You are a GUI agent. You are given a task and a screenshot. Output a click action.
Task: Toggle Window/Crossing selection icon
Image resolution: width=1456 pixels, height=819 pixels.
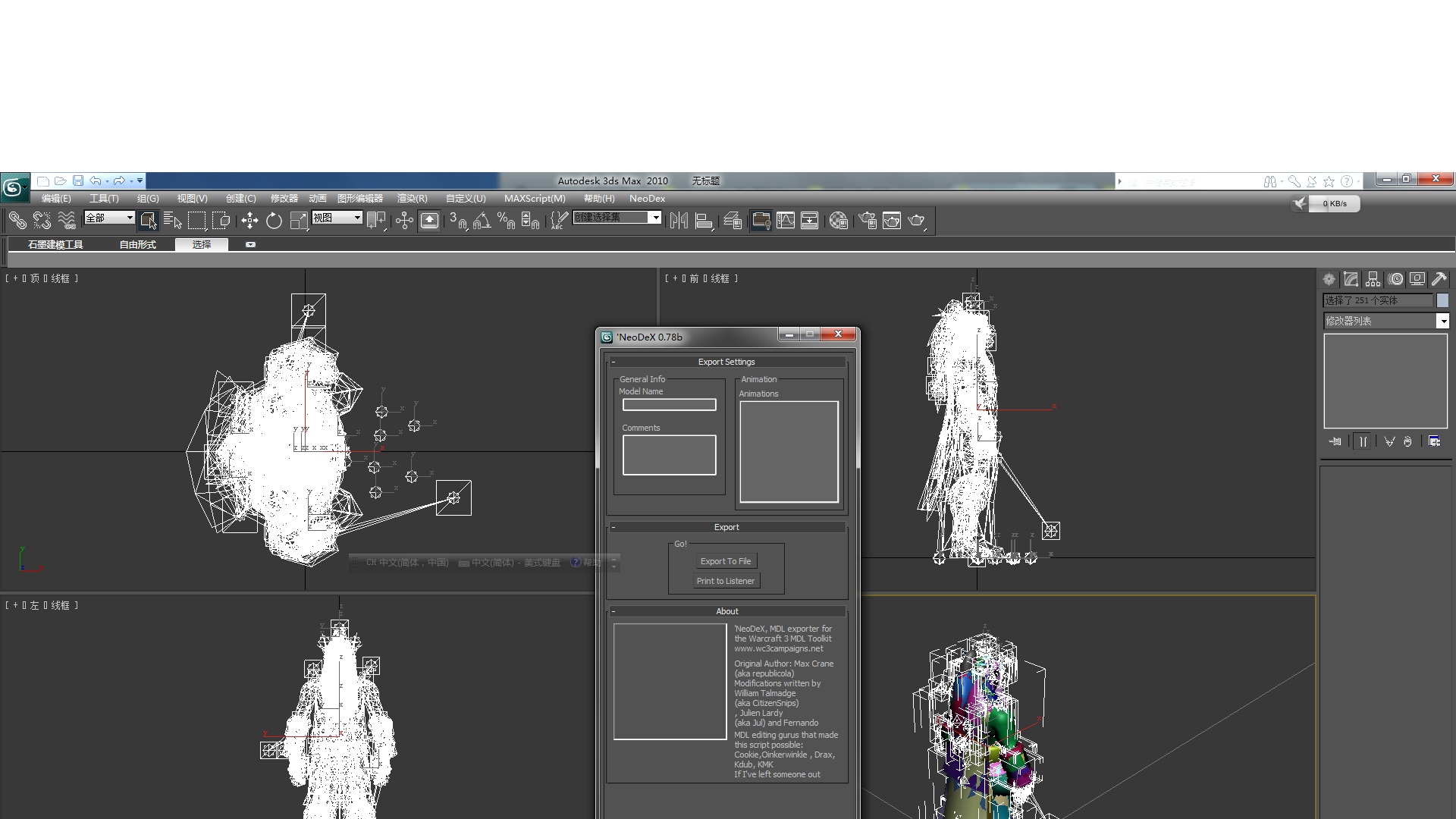click(x=221, y=221)
